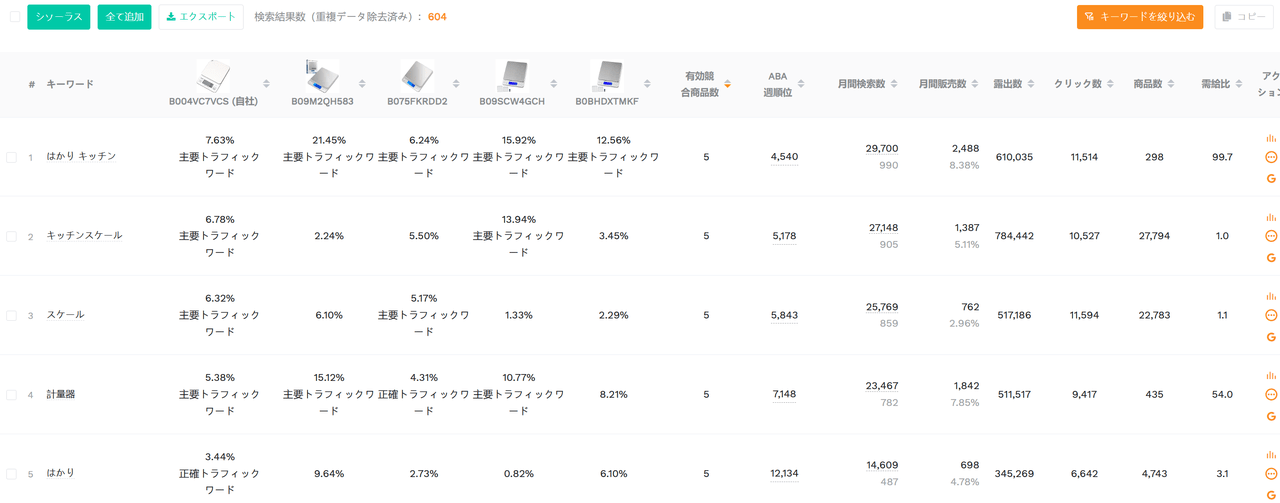Image resolution: width=1280 pixels, height=503 pixels.
Task: Click keyword 計量器
Action: (x=61, y=394)
